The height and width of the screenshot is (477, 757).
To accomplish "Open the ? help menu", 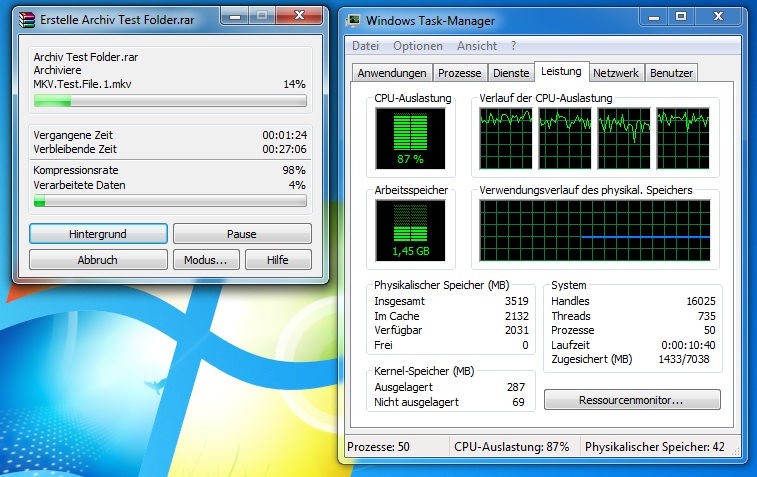I will (x=513, y=46).
